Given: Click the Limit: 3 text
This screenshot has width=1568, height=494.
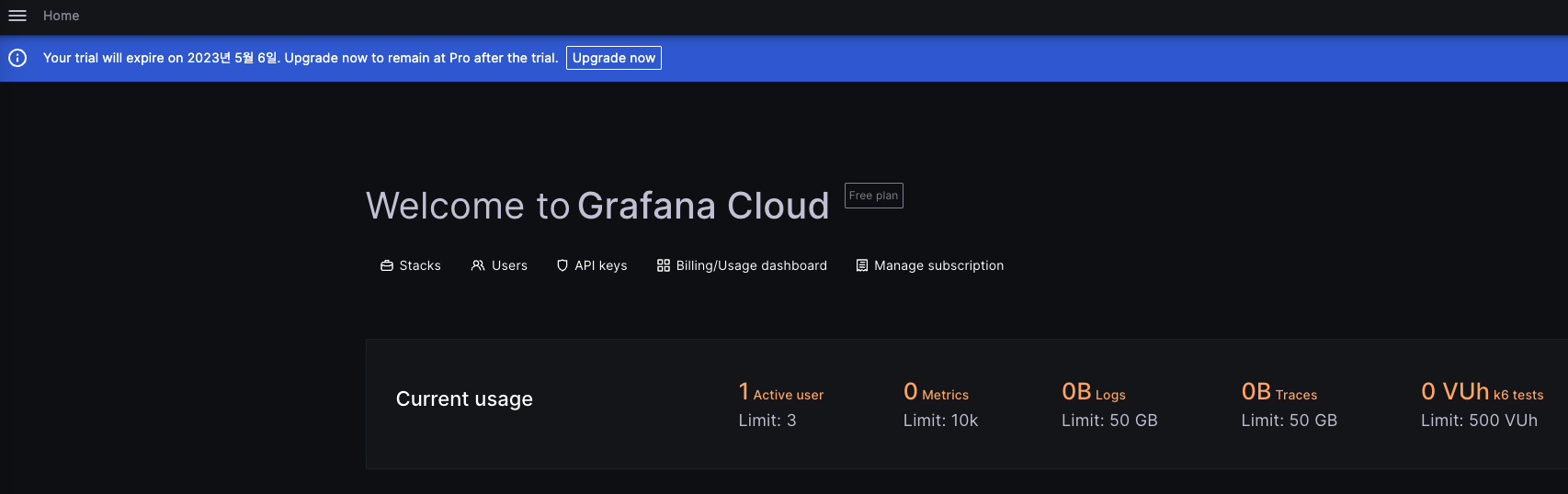Looking at the screenshot, I should tap(767, 421).
